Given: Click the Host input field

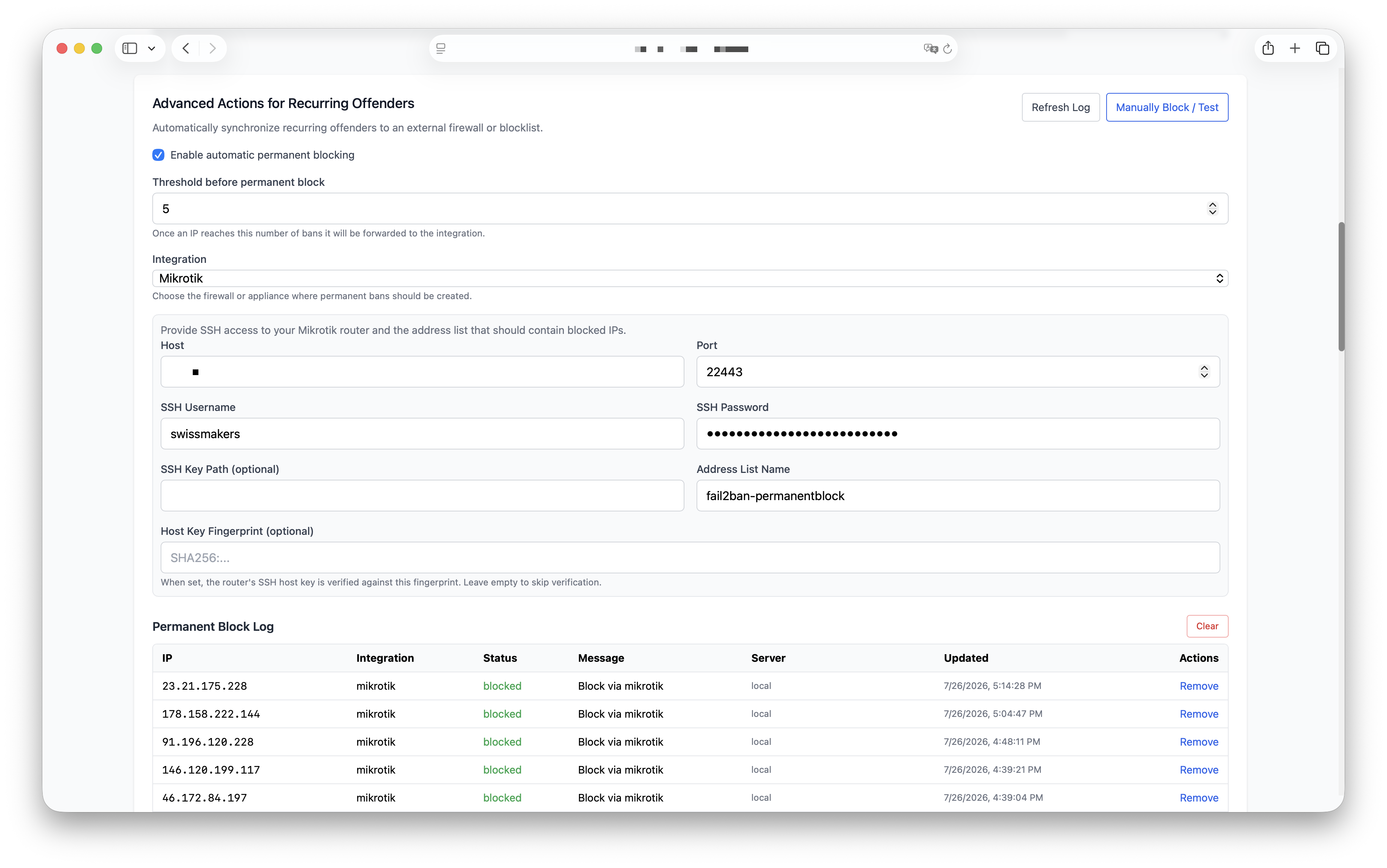Looking at the screenshot, I should pyautogui.click(x=422, y=372).
